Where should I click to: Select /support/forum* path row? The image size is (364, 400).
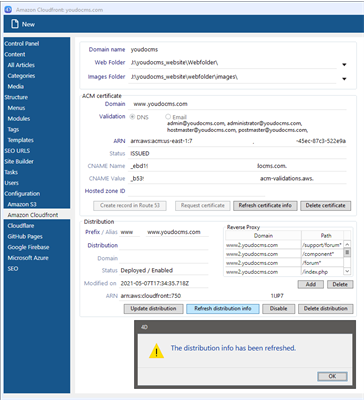pyautogui.click(x=322, y=245)
